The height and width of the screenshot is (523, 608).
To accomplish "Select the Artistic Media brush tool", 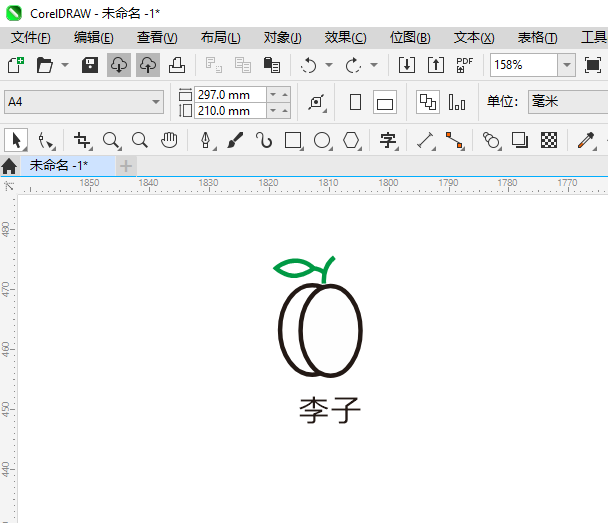I will coord(235,140).
